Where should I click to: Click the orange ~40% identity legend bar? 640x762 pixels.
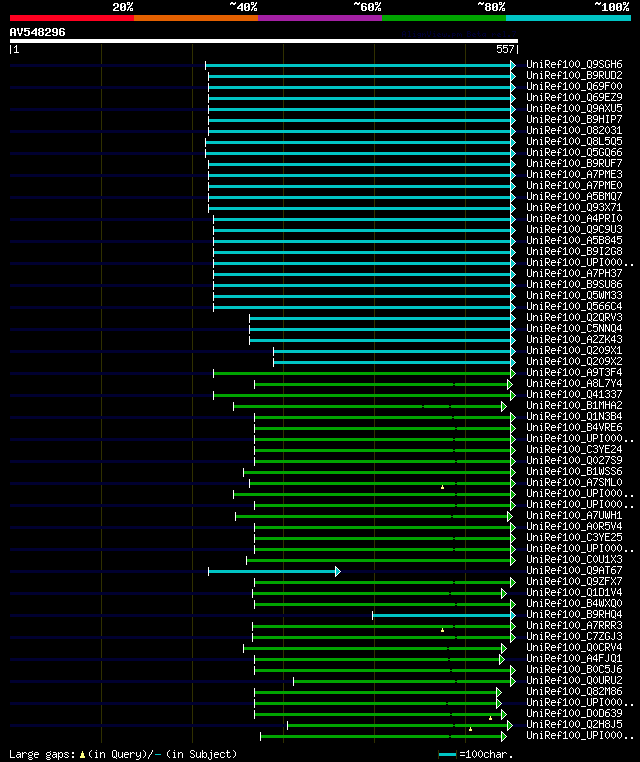point(196,18)
